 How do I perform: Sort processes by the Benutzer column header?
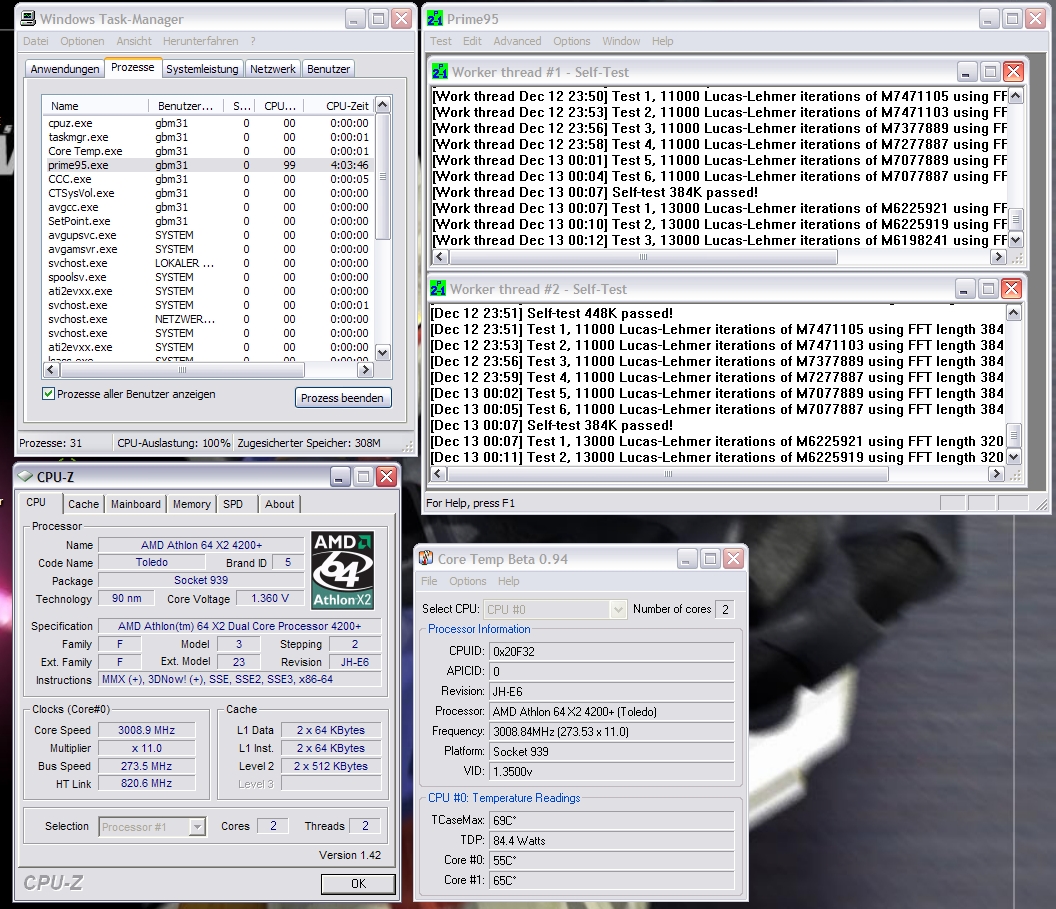(x=187, y=106)
